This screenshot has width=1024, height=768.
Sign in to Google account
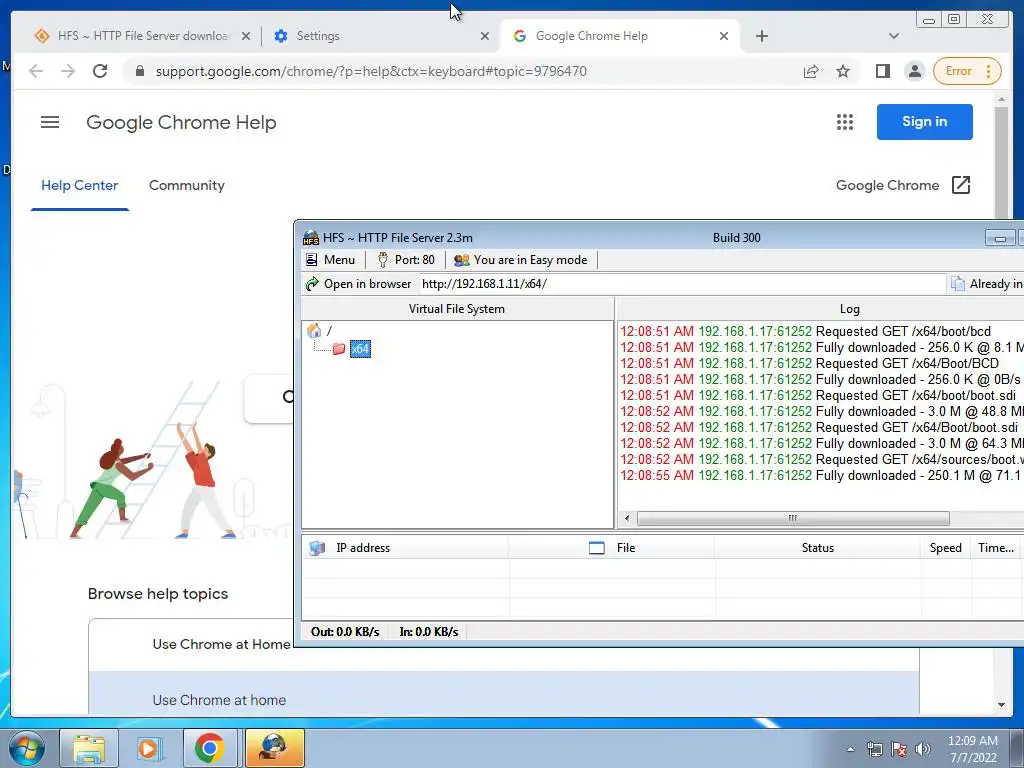pyautogui.click(x=925, y=121)
